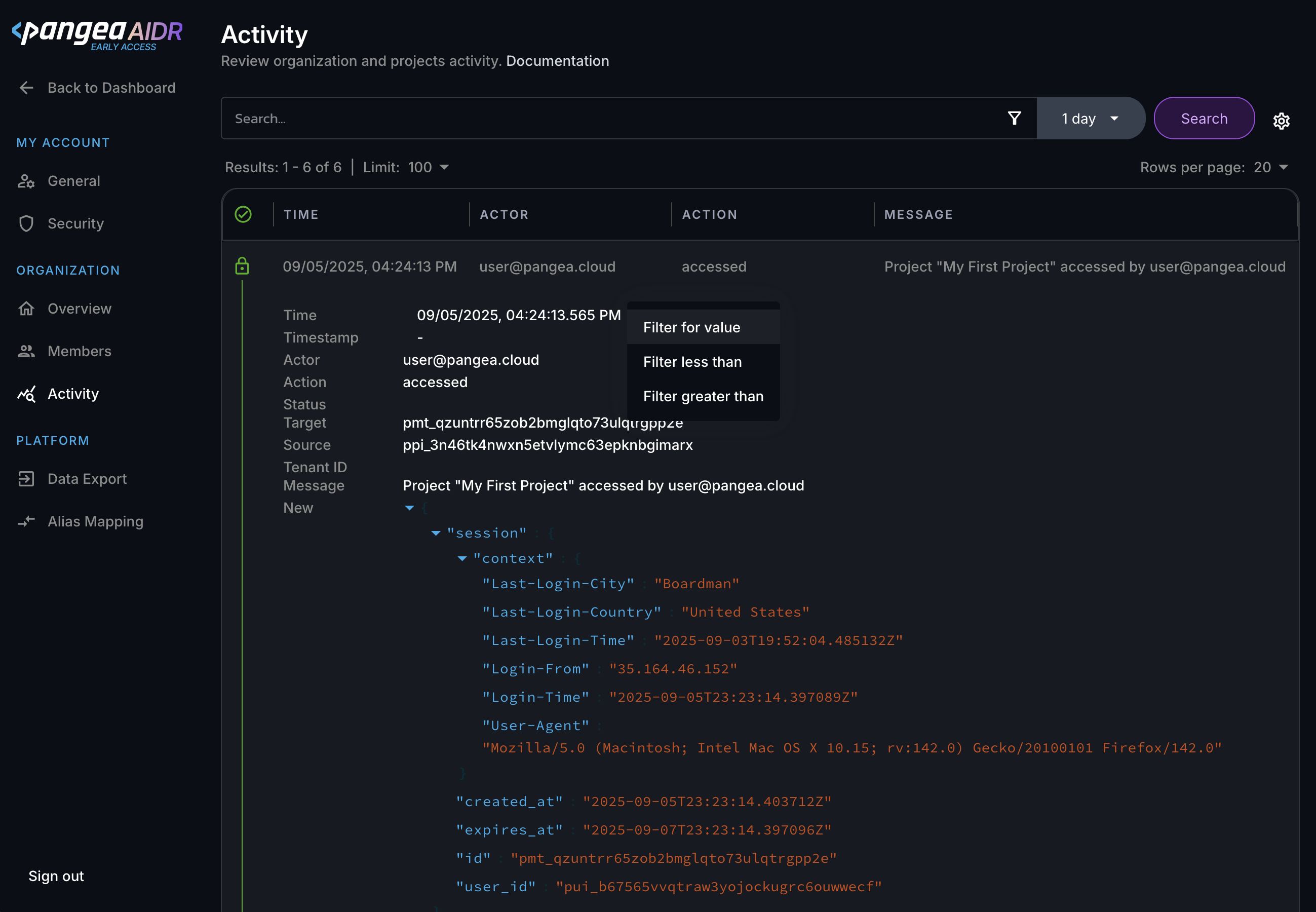Screen dimensions: 1316x912
Task: Choose Filter greater than option
Action: [x=703, y=396]
